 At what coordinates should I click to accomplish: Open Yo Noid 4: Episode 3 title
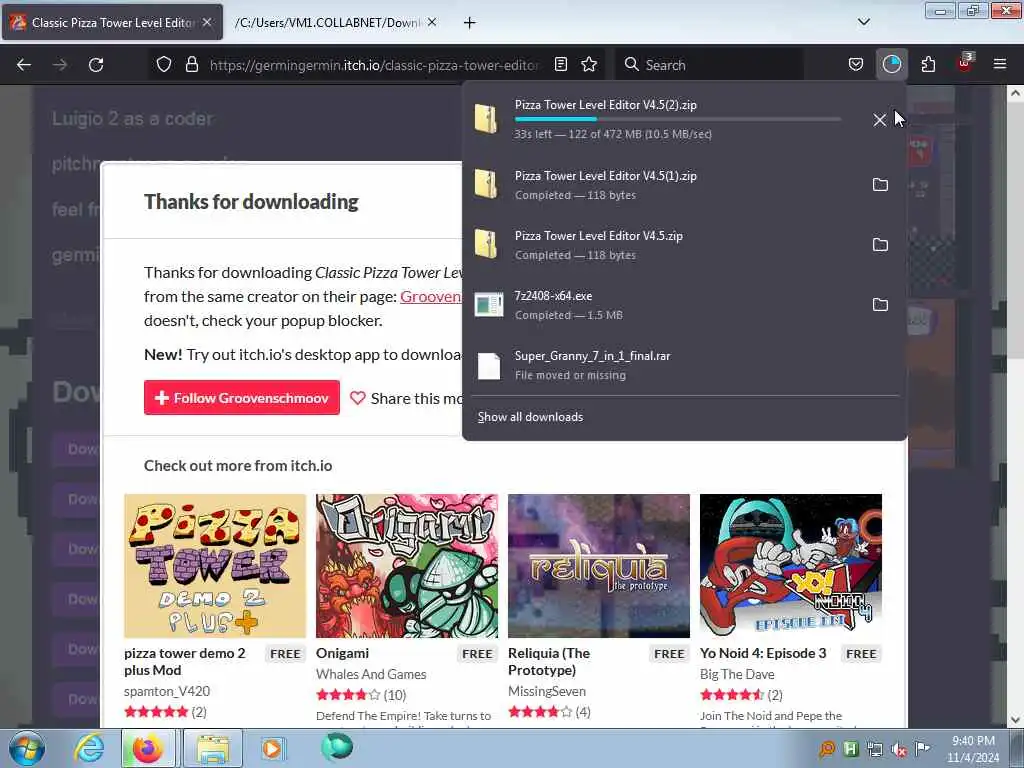pos(763,653)
